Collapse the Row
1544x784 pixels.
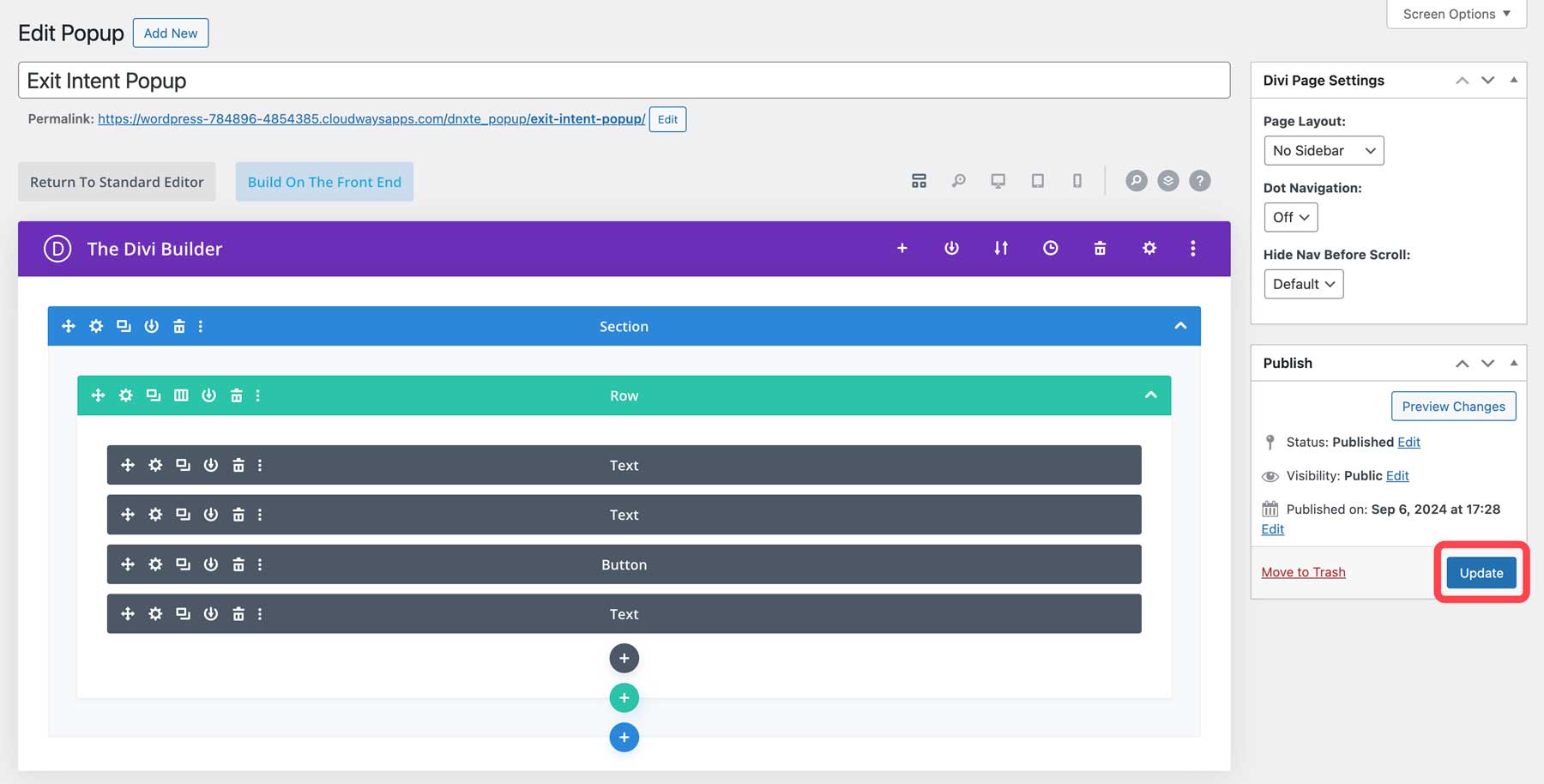pyautogui.click(x=1150, y=395)
